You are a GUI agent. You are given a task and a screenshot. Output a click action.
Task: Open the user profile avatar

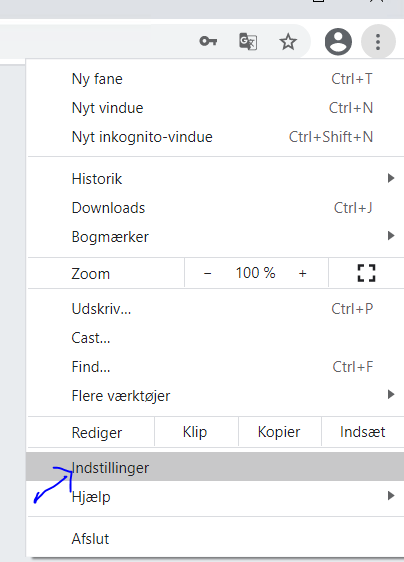[338, 42]
